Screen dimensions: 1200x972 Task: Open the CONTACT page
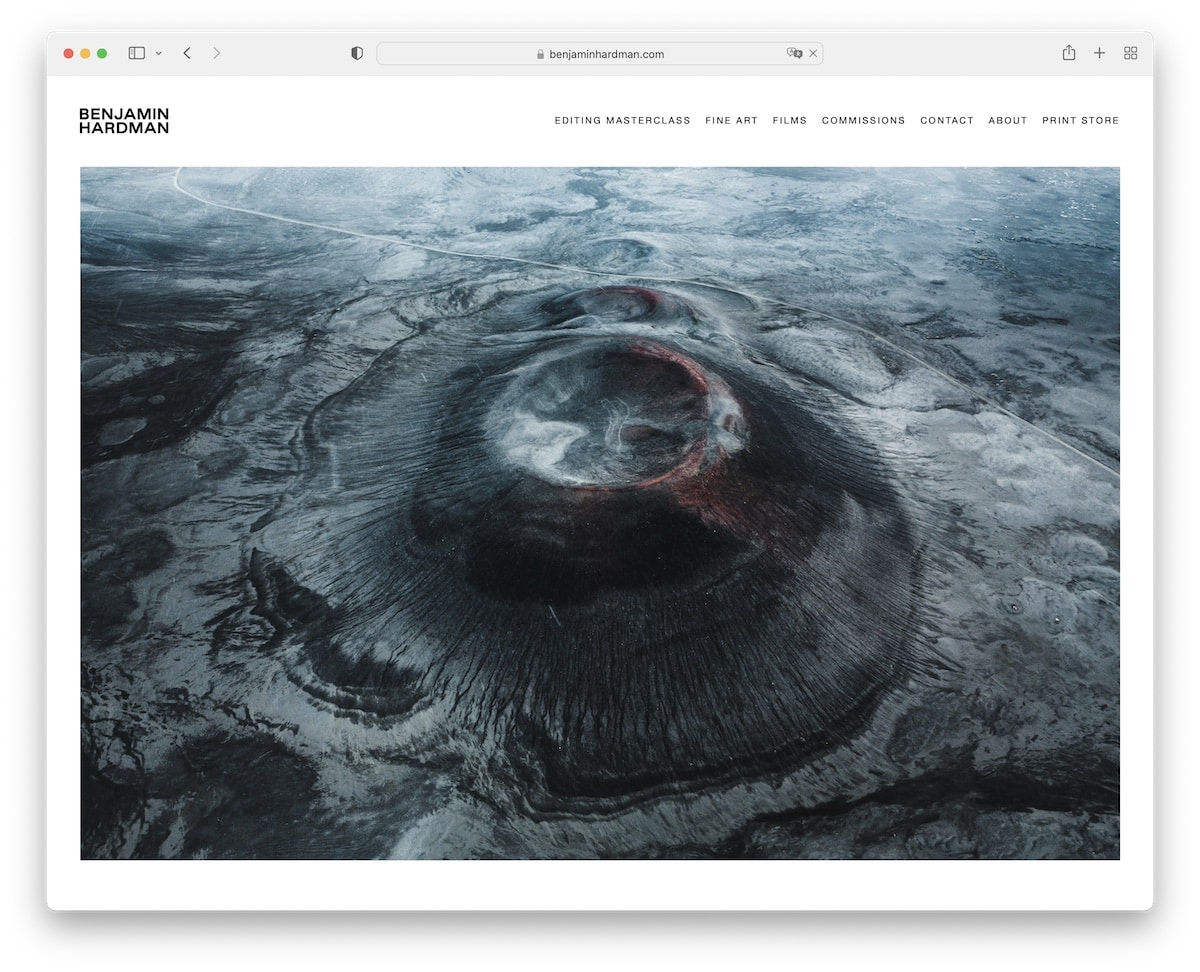(x=946, y=120)
